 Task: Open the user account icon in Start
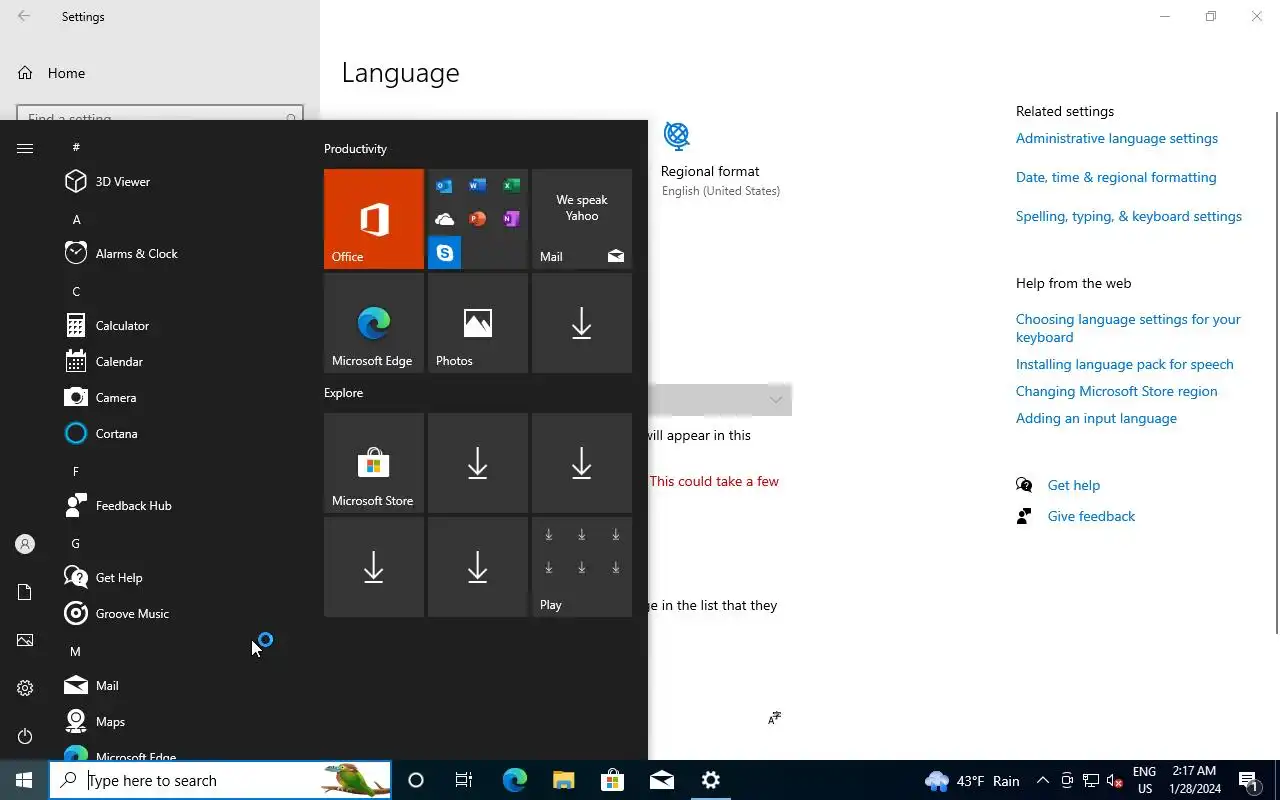tap(25, 544)
